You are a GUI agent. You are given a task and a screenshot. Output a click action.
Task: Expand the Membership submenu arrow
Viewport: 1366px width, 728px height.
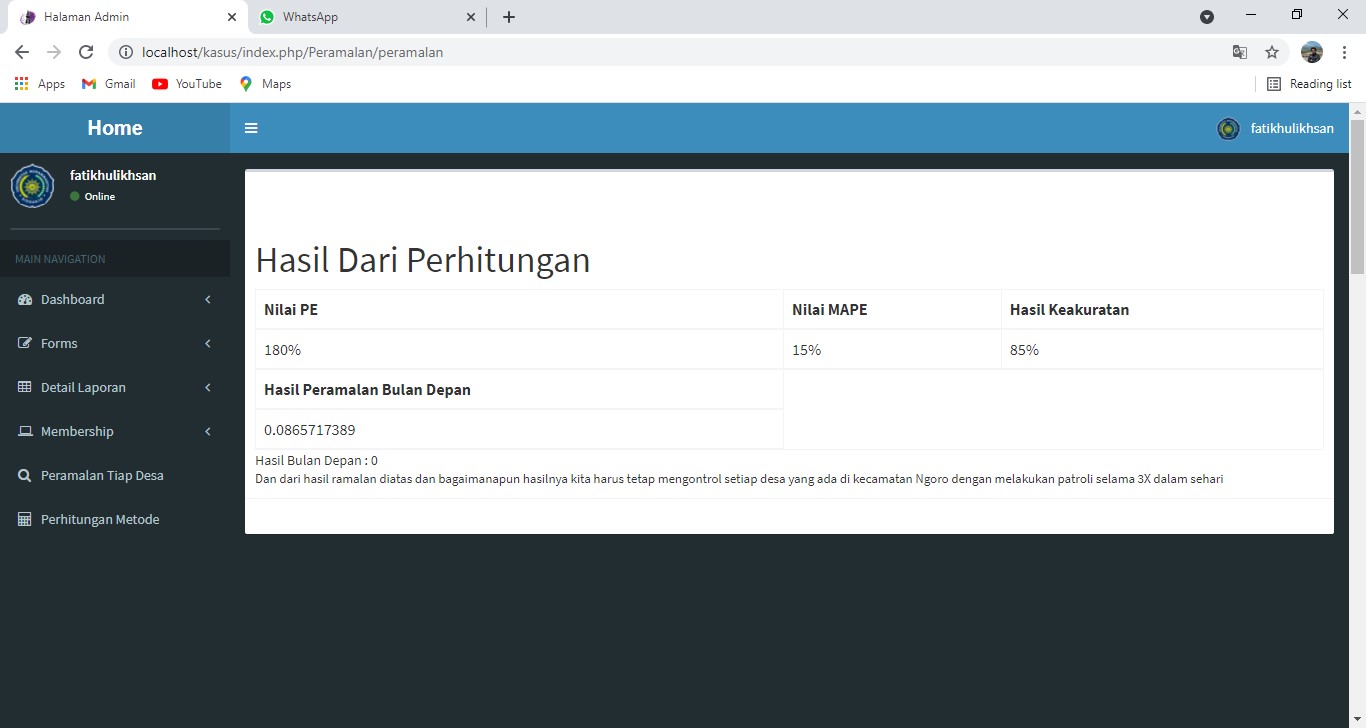tap(208, 432)
